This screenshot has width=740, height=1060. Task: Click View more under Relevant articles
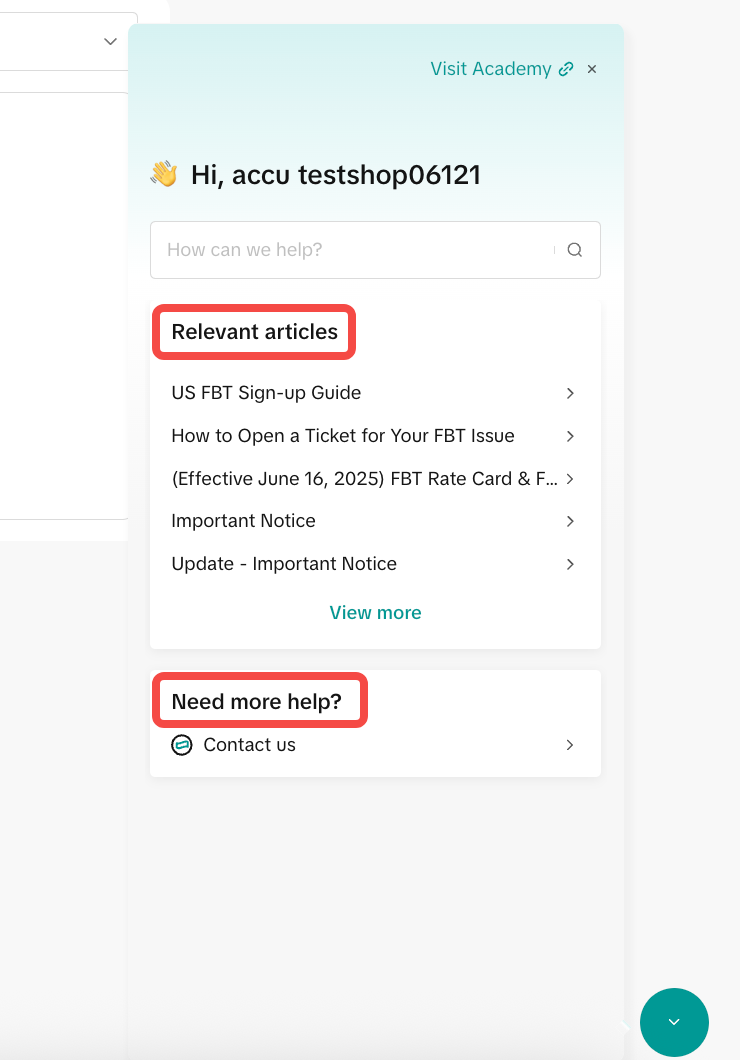(x=375, y=613)
